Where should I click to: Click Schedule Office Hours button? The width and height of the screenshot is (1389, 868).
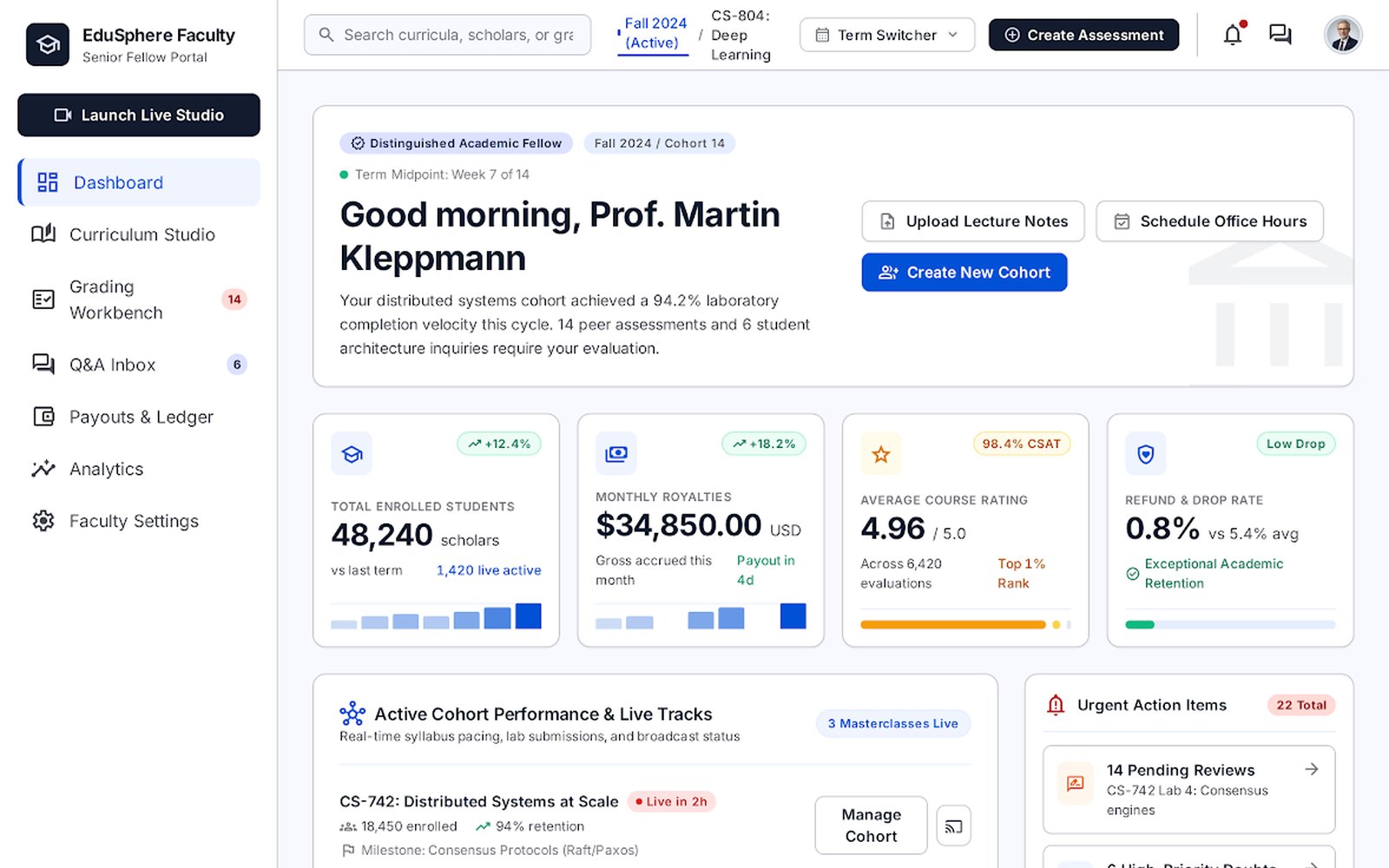click(x=1209, y=221)
